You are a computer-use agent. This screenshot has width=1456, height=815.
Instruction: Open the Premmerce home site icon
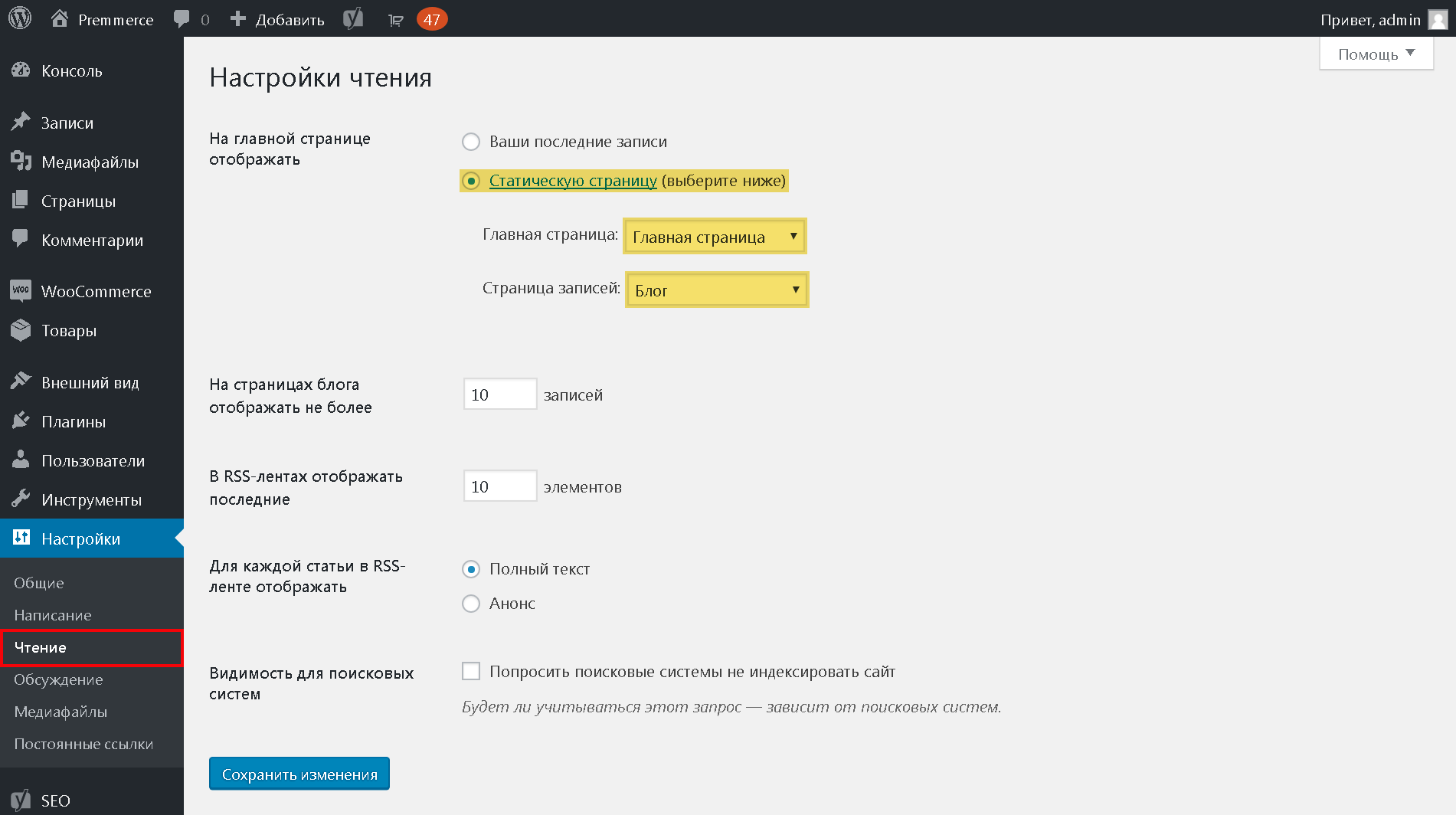click(60, 18)
